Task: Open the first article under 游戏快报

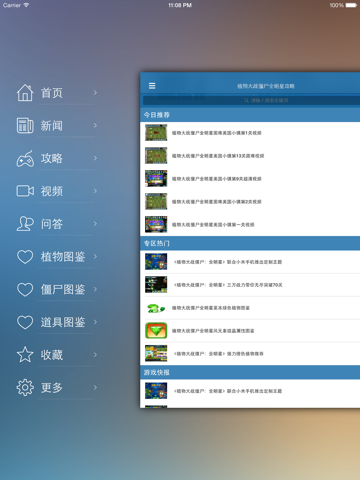Action: tap(250, 391)
